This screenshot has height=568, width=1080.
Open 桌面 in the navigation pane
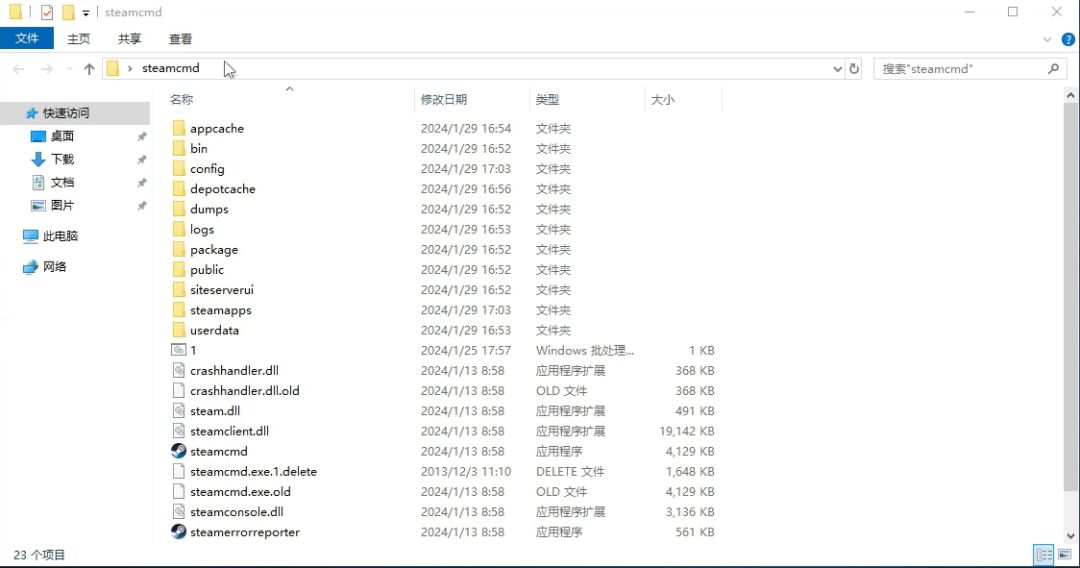pyautogui.click(x=62, y=136)
